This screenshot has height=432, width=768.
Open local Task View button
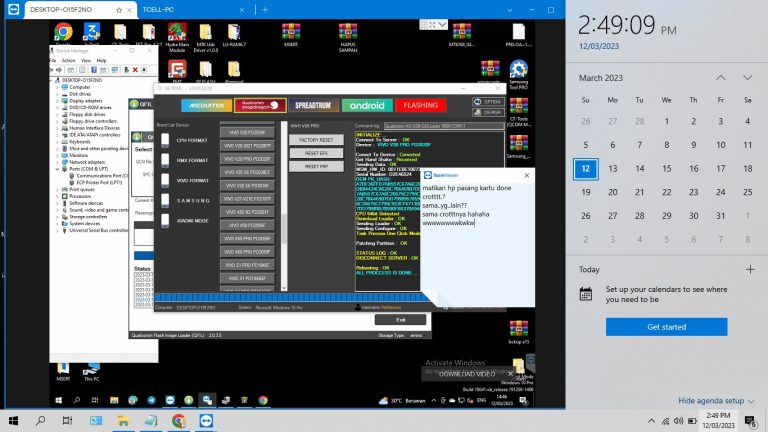click(x=68, y=421)
